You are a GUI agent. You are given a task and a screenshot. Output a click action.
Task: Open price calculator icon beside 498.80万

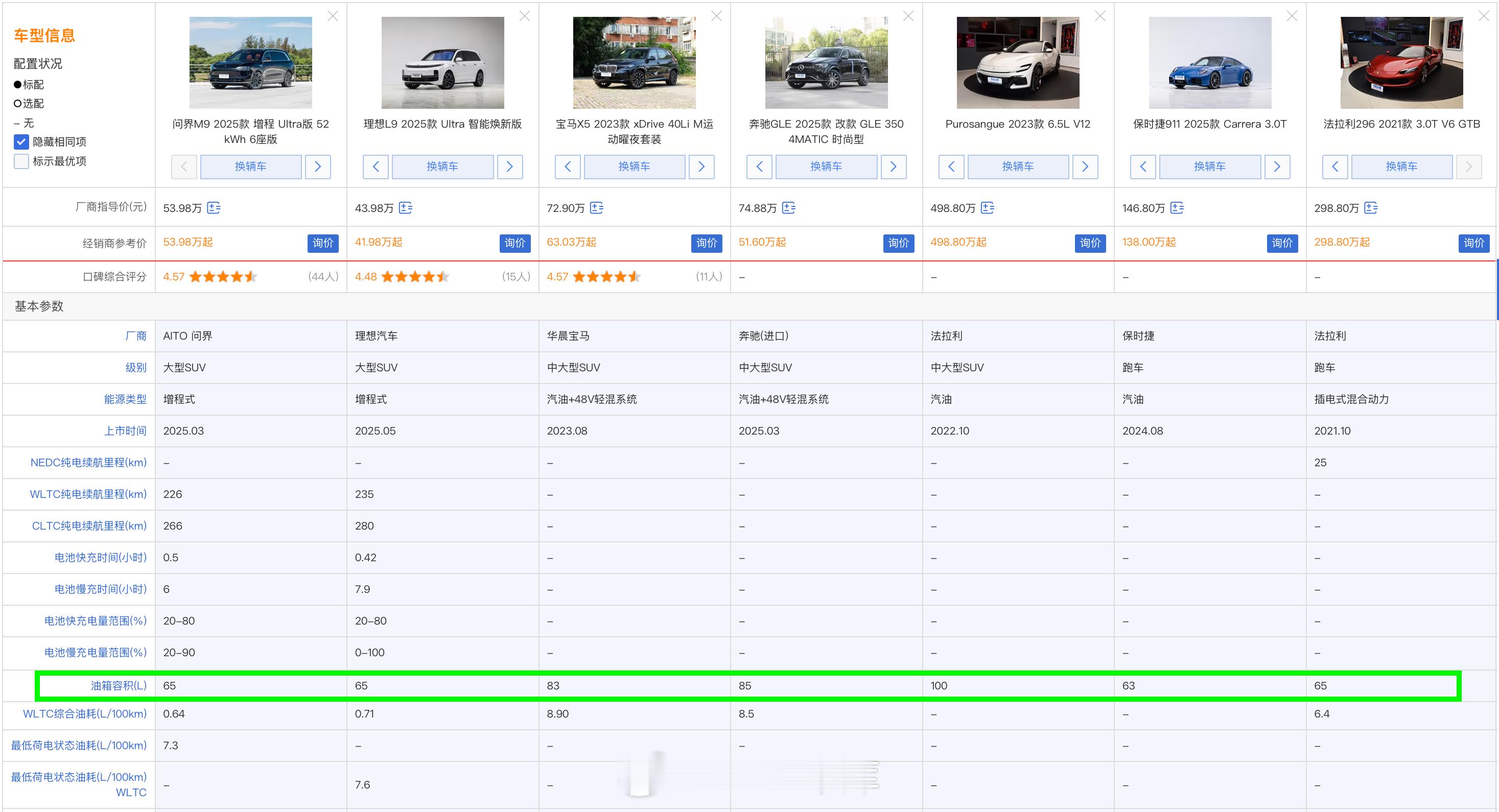pos(988,208)
